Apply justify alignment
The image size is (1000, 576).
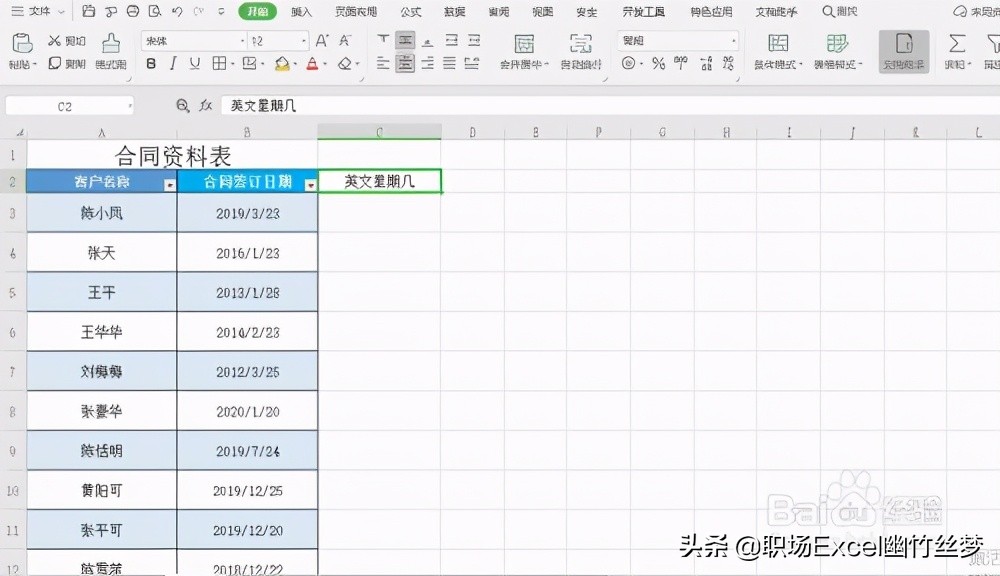(450, 63)
